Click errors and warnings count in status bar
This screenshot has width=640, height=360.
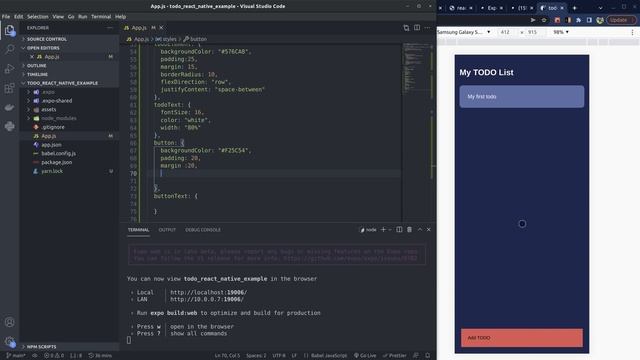tap(54, 356)
